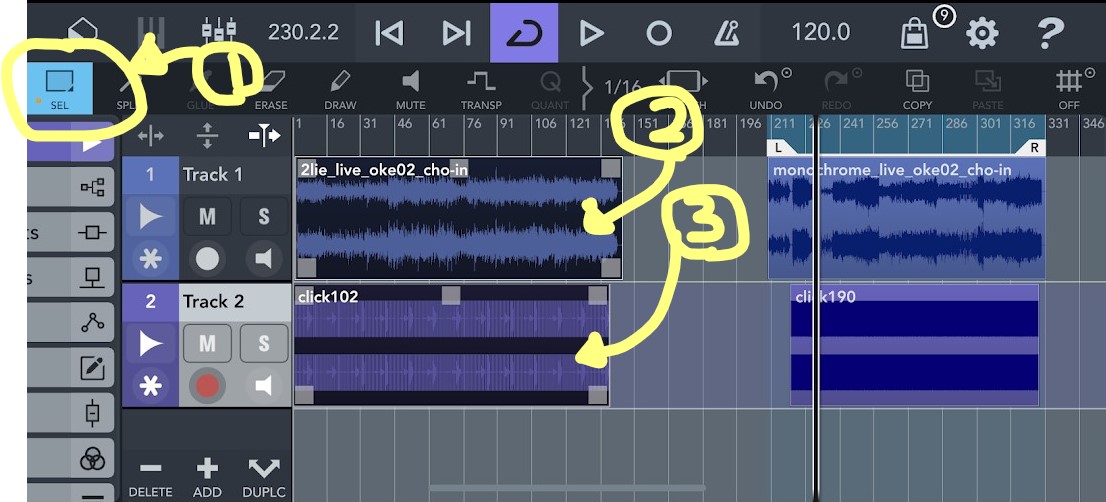Choose the MUTE speaker tool in toolbar
The width and height of the screenshot is (1106, 502).
pyautogui.click(x=411, y=89)
